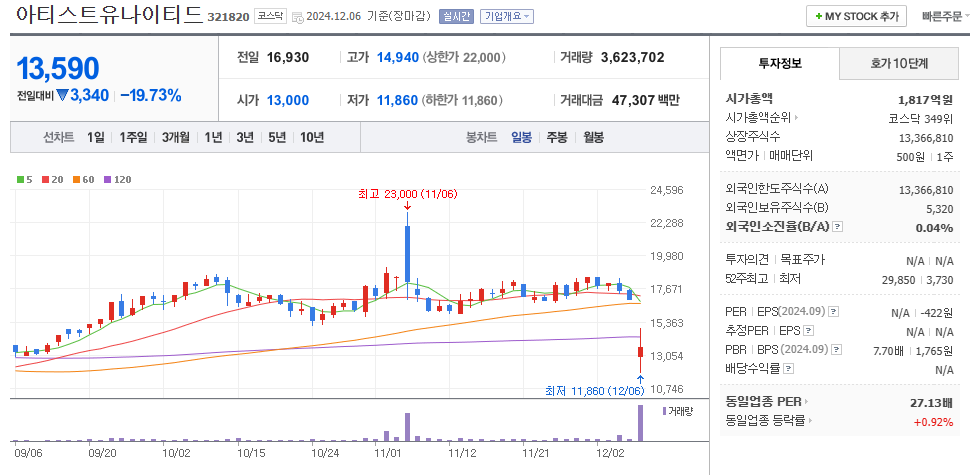Open the 동일업종 등락률 link
The width and height of the screenshot is (976, 475).
(x=769, y=421)
